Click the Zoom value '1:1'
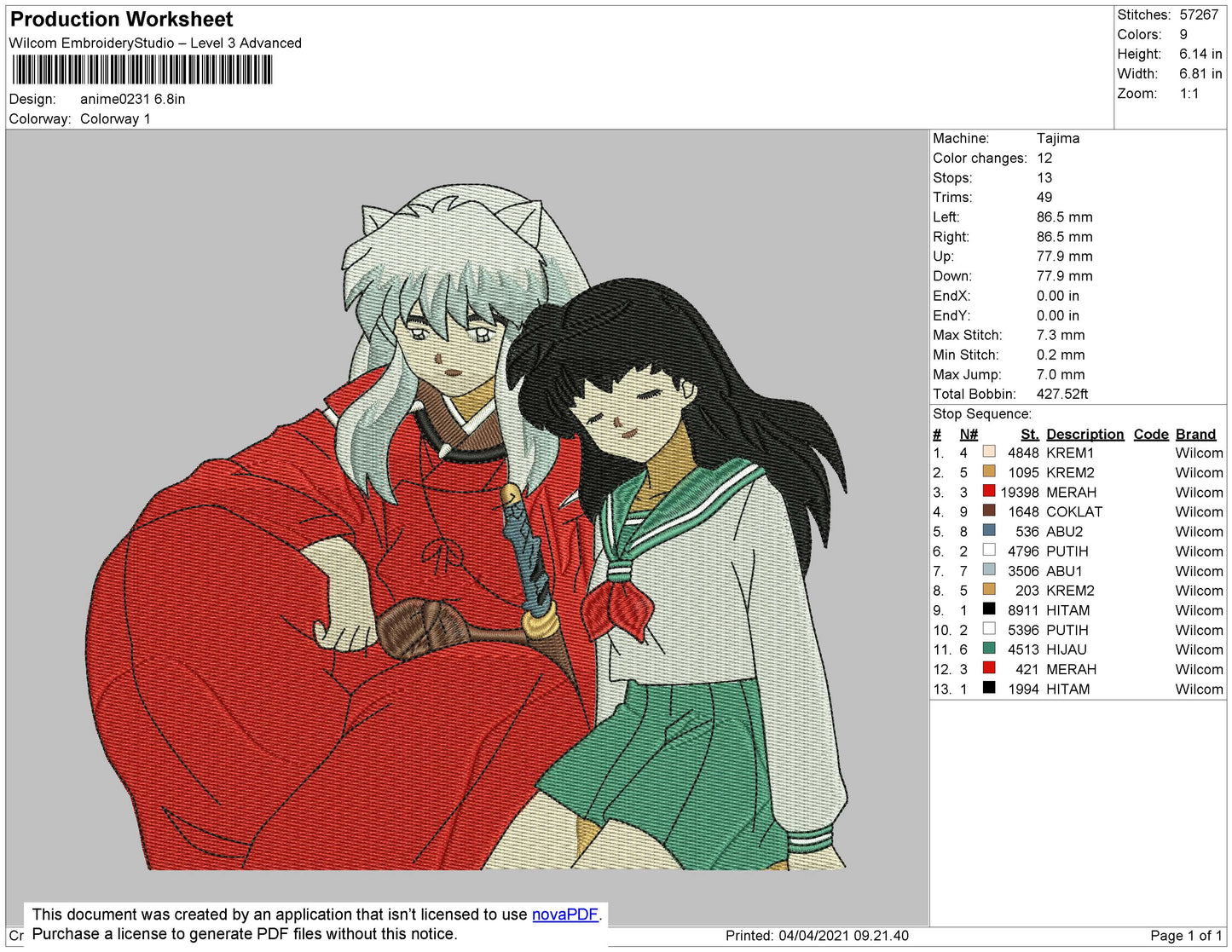 coord(1189,93)
